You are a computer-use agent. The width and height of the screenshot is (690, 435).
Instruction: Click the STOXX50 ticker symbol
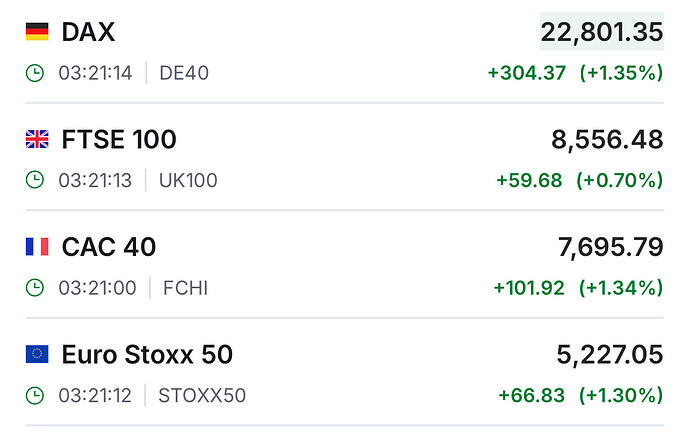point(202,395)
